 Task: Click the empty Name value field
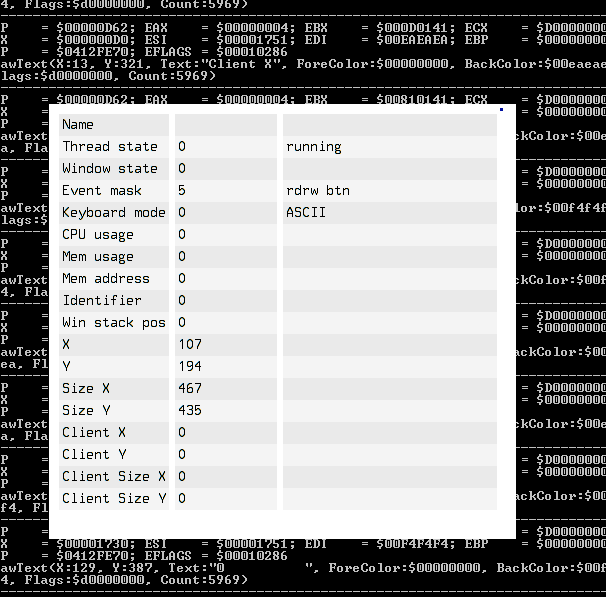point(224,125)
